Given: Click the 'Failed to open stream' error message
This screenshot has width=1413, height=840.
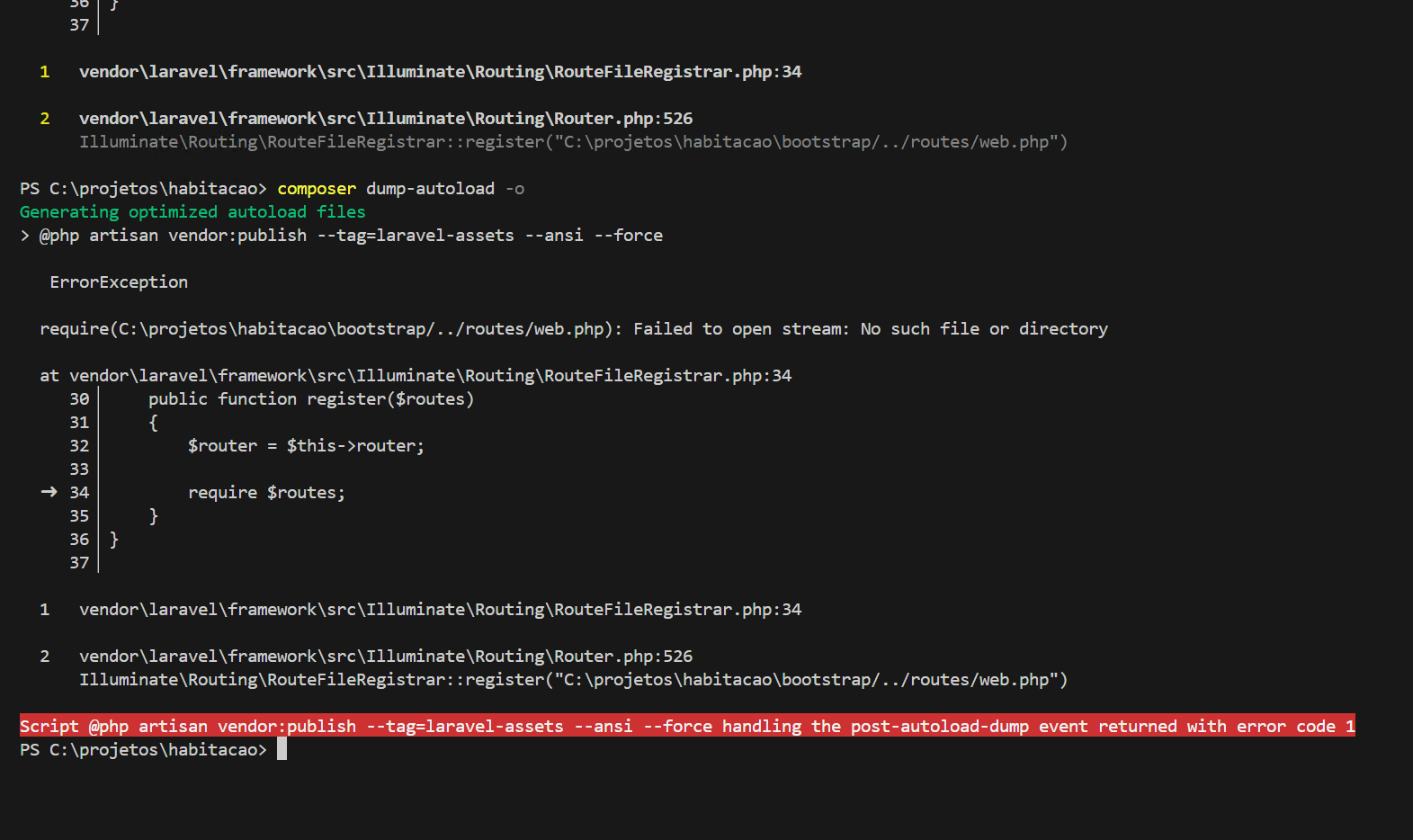Looking at the screenshot, I should tap(740, 329).
